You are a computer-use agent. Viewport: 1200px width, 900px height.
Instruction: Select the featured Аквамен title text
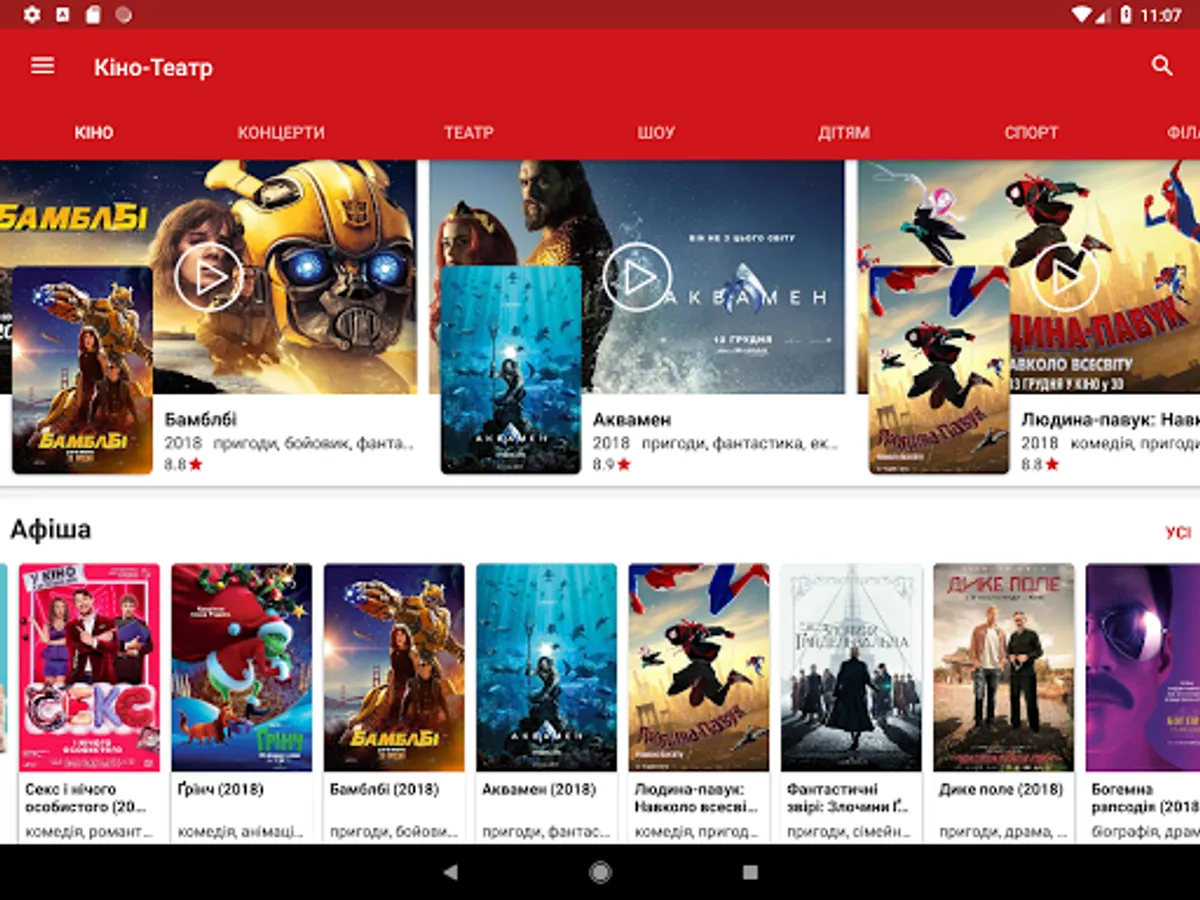click(632, 419)
